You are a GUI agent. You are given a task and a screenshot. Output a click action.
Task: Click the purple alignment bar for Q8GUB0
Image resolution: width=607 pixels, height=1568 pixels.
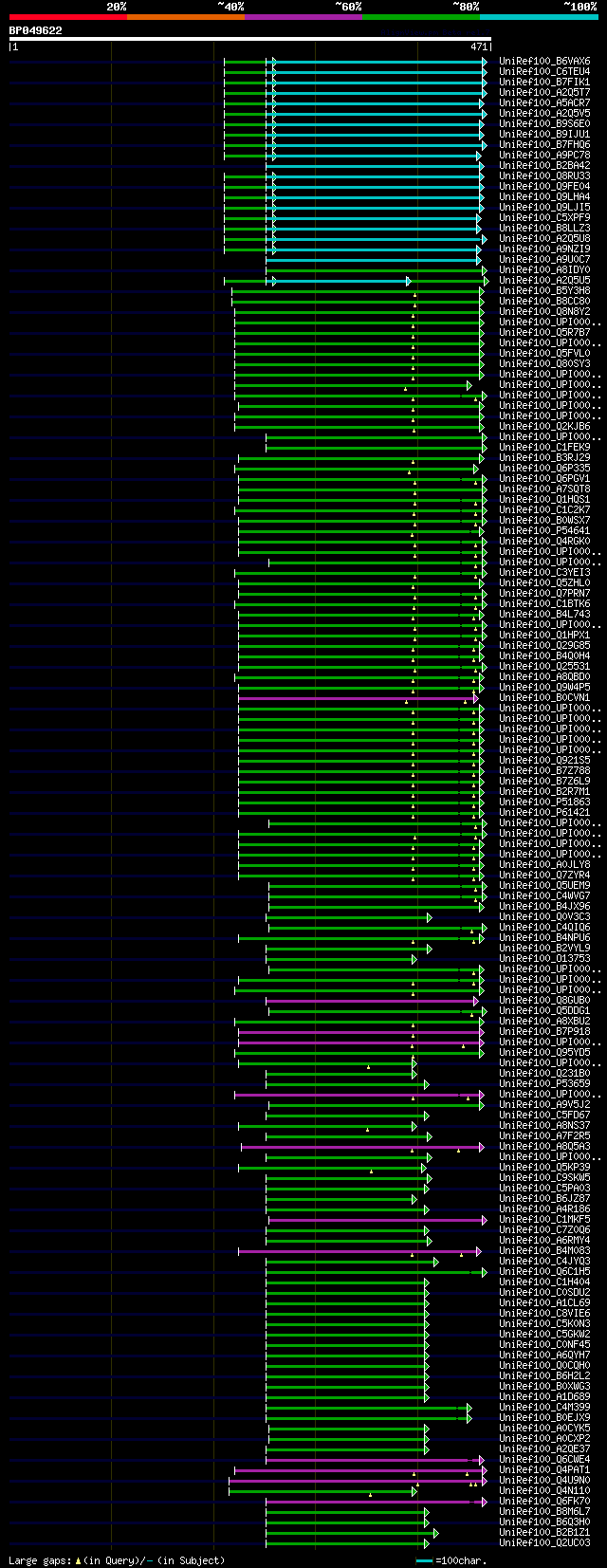pyautogui.click(x=372, y=1000)
